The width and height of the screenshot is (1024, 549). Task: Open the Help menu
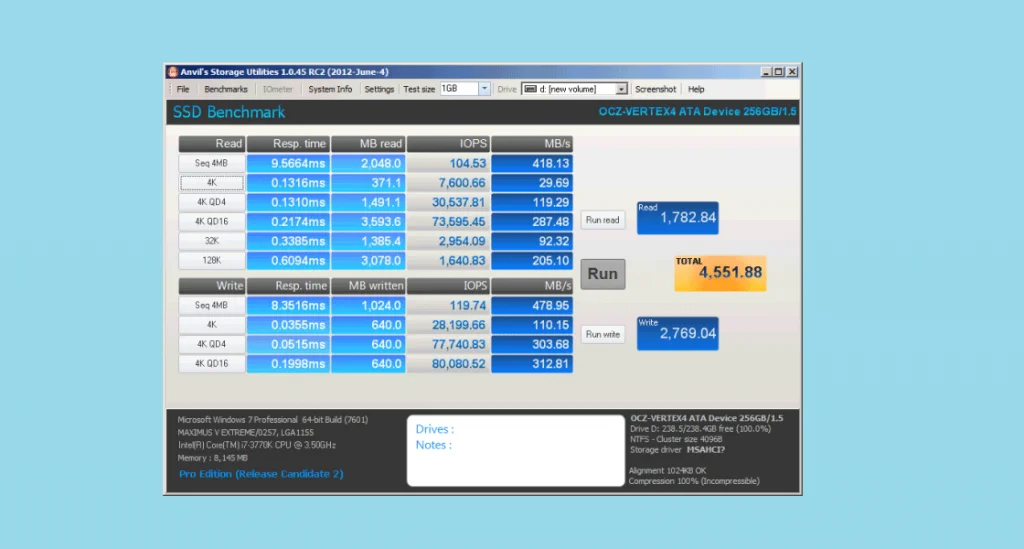696,89
